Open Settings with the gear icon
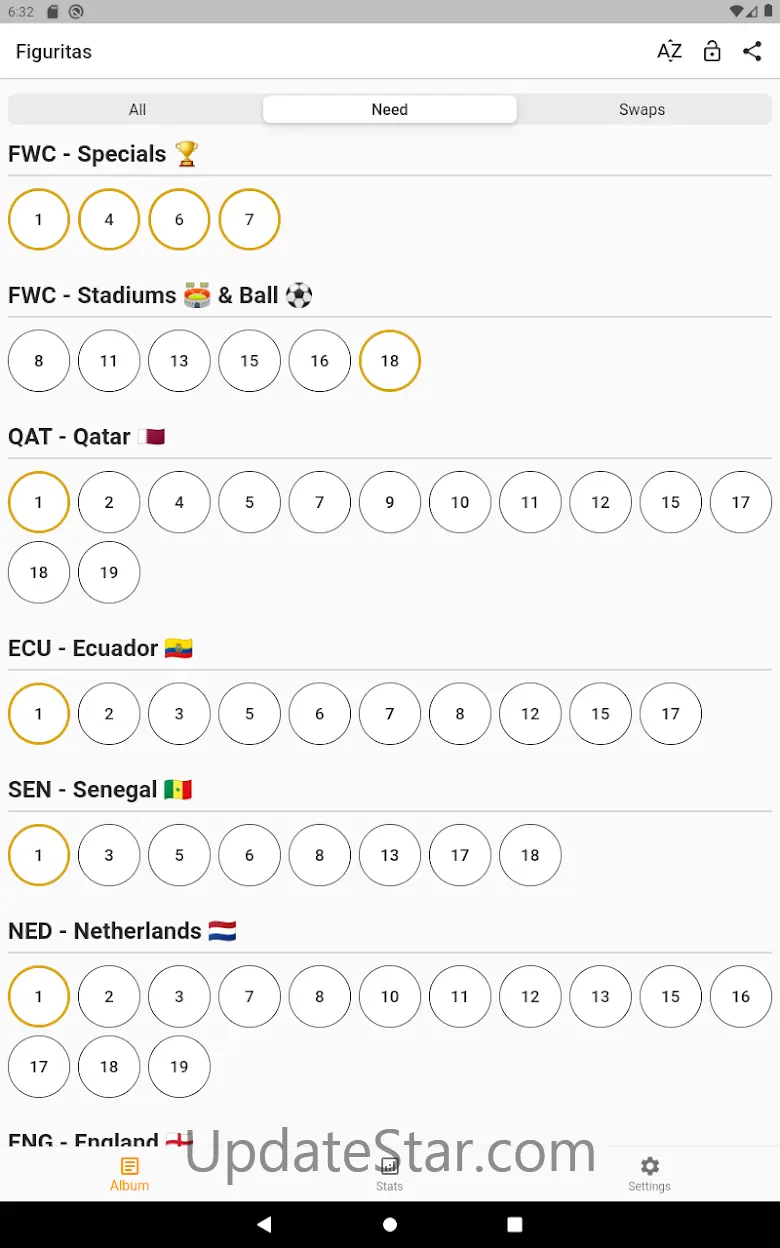The width and height of the screenshot is (780, 1248). pyautogui.click(x=650, y=1174)
